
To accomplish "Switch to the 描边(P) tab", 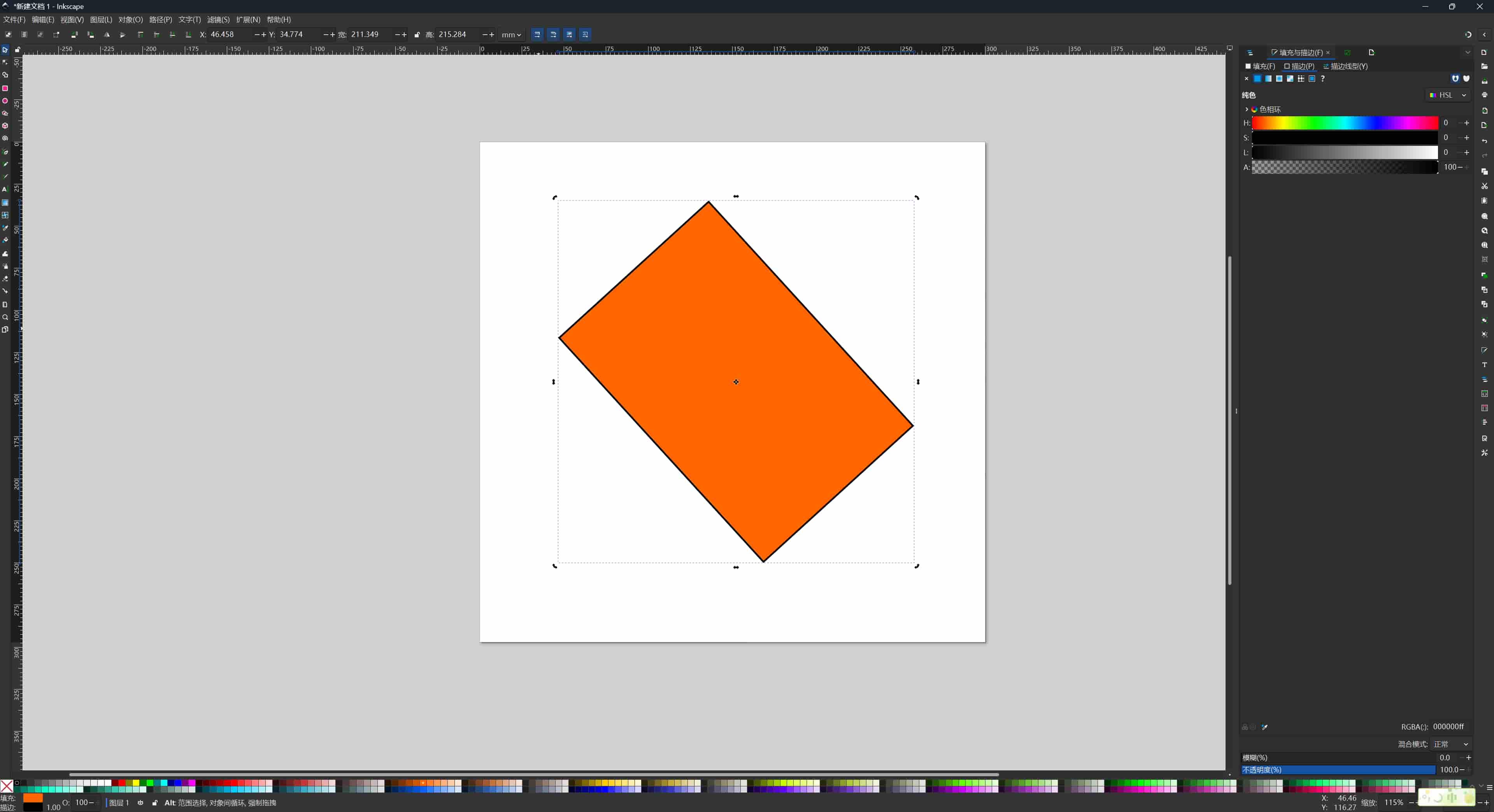I will (x=1299, y=66).
